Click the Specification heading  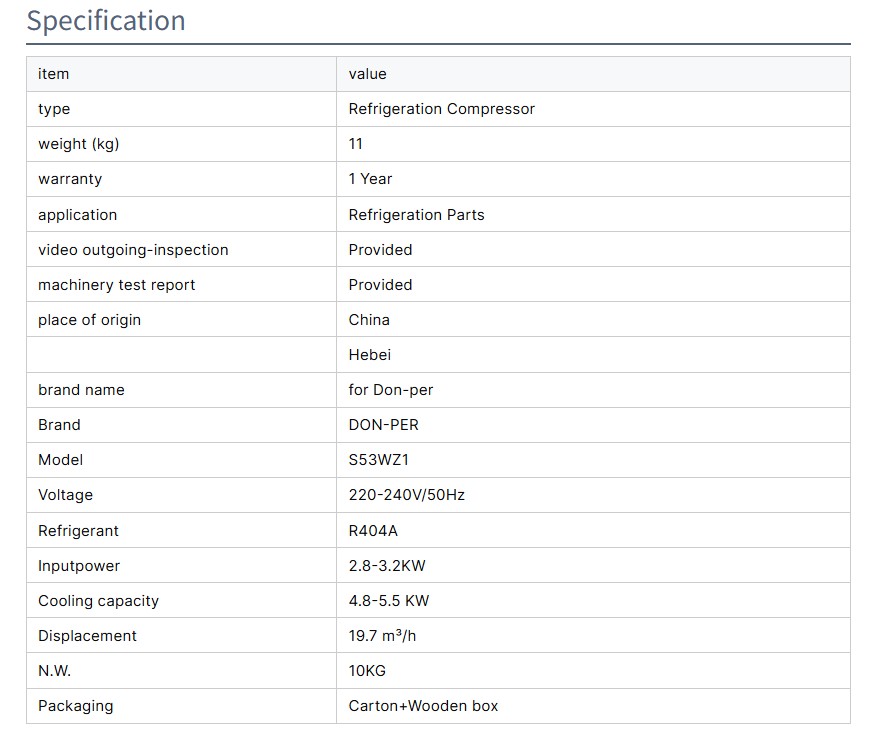click(x=106, y=21)
